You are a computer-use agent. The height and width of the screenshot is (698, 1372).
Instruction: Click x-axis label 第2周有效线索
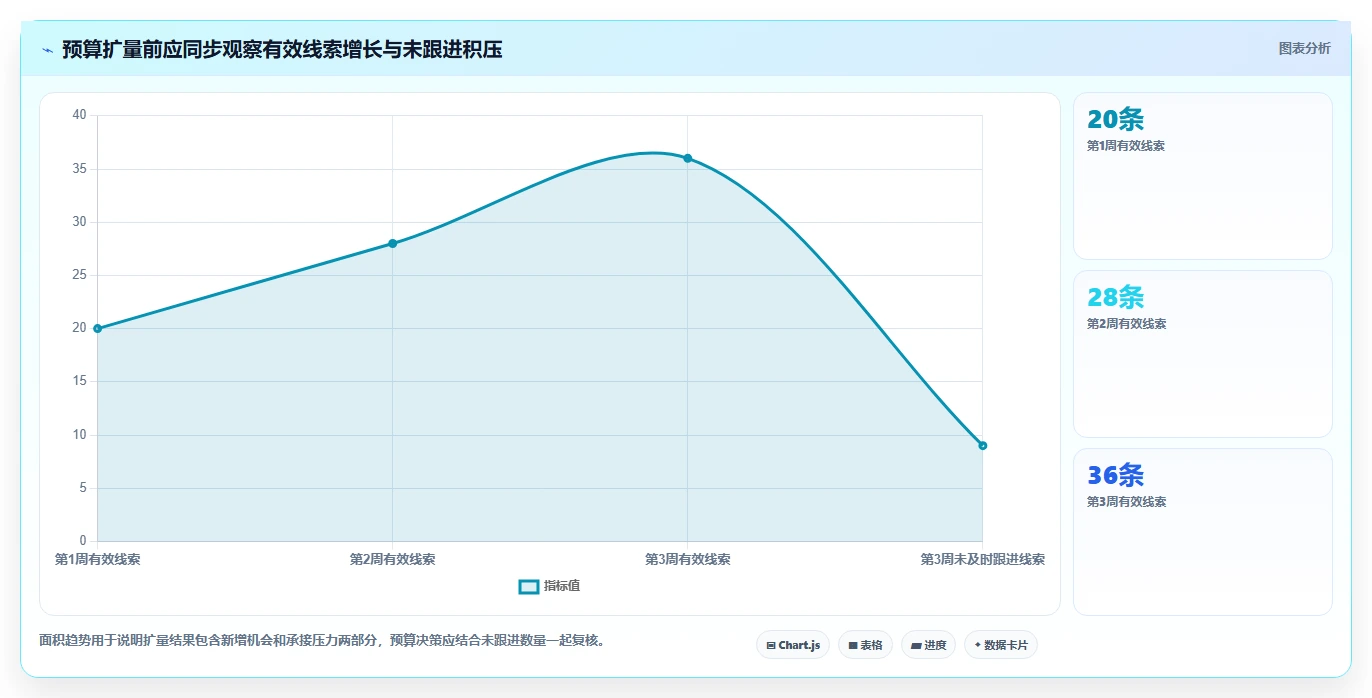pos(392,559)
